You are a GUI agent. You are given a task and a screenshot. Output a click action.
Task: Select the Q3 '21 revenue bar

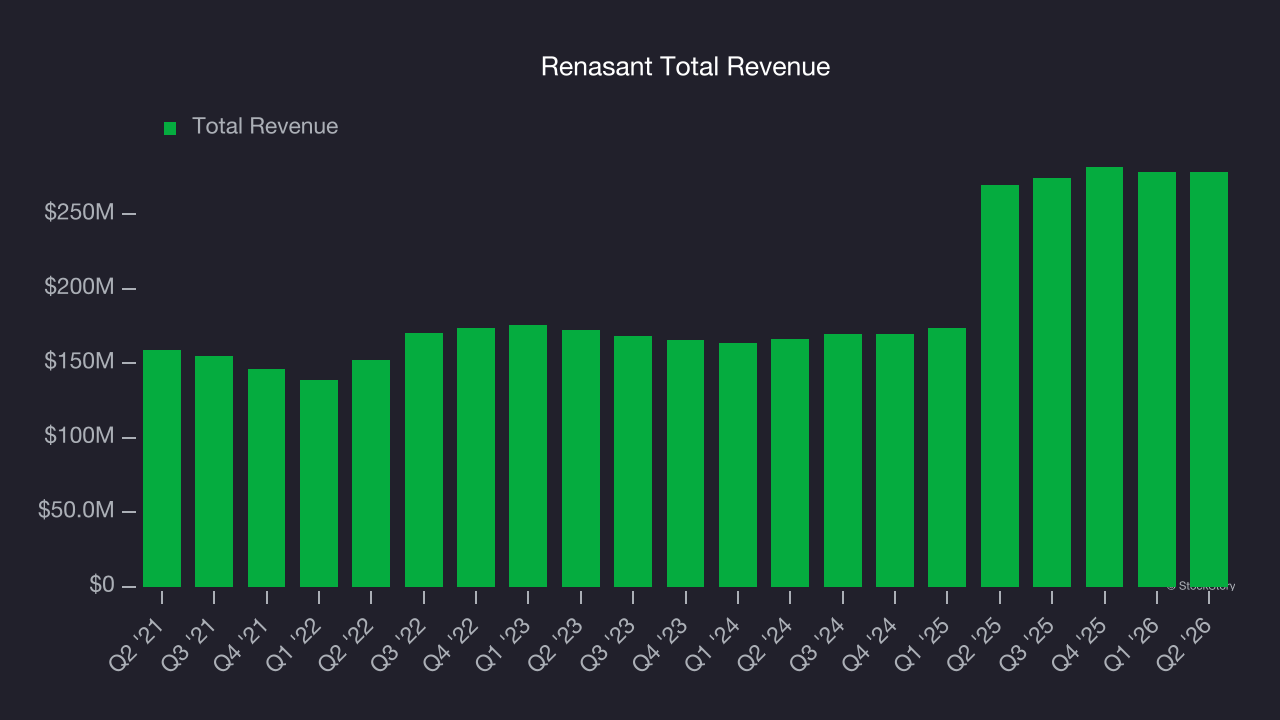[x=214, y=471]
